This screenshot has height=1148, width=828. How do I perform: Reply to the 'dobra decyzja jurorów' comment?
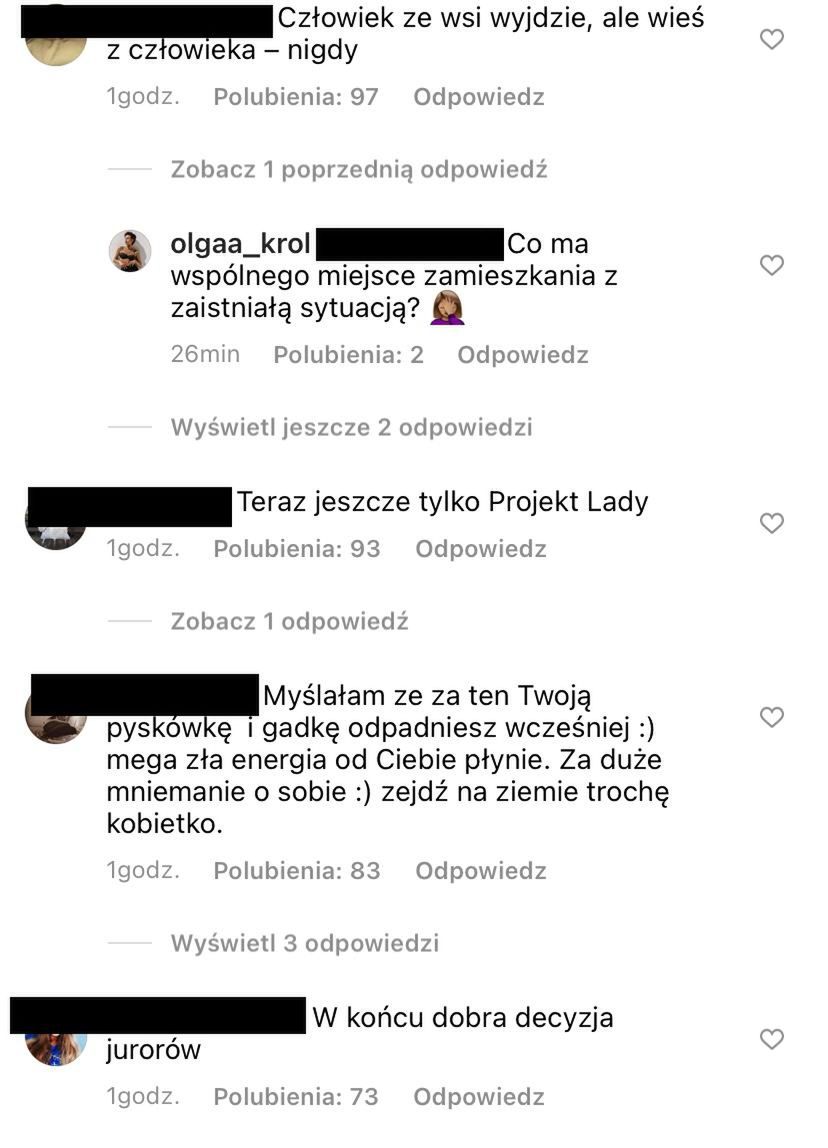[479, 1097]
